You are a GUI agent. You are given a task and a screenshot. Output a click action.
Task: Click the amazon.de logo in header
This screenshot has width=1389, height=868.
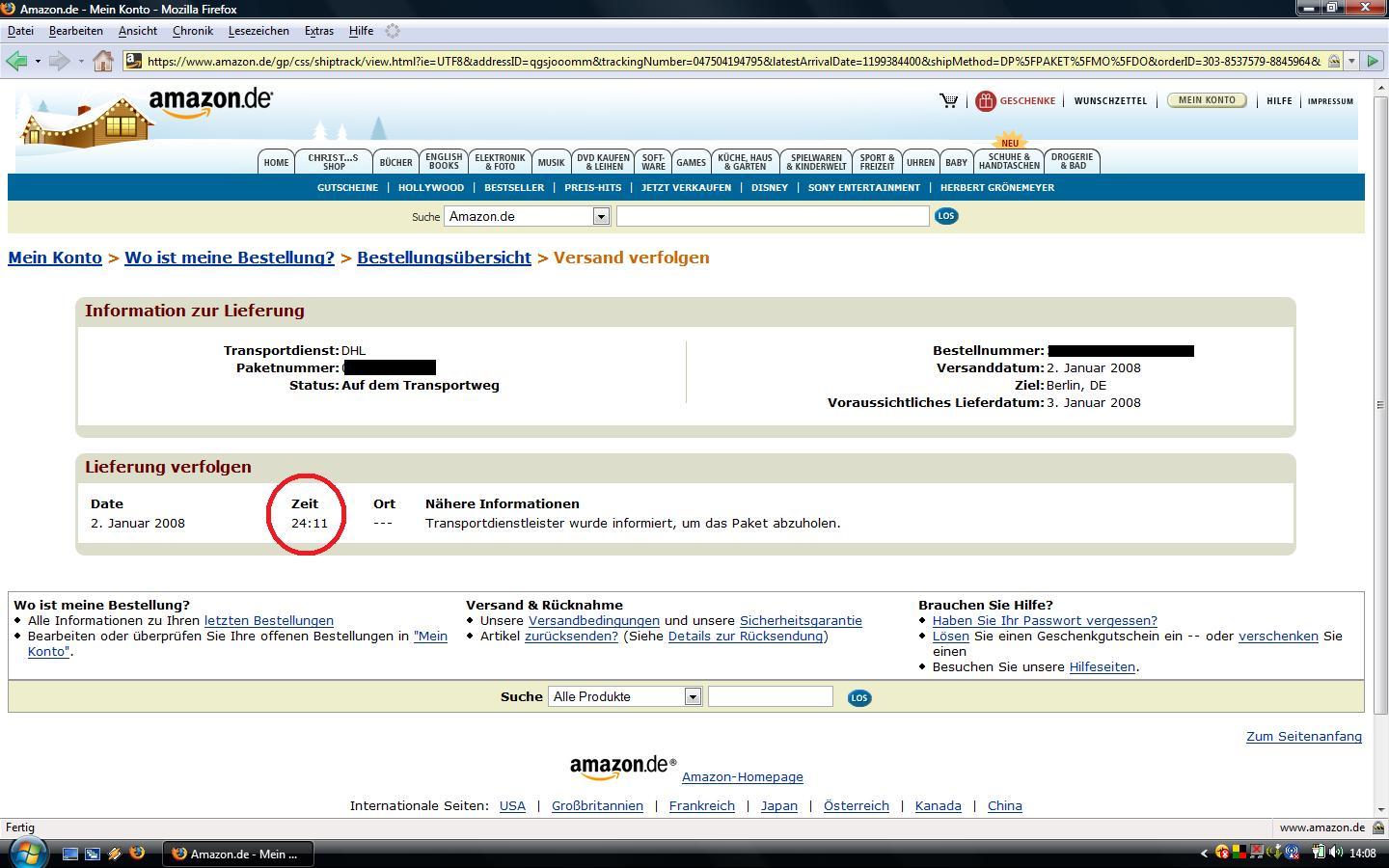[x=210, y=102]
